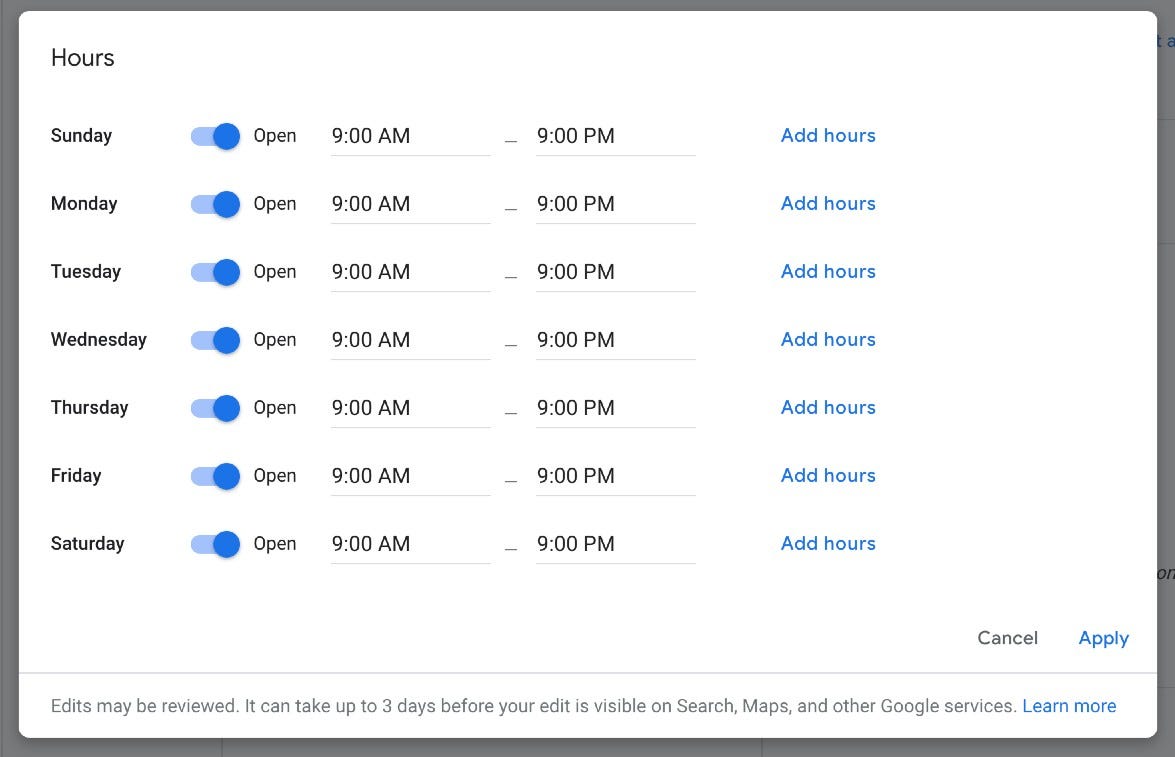Screen dimensions: 1175x757
Task: Open Saturday opening time selector
Action: pyautogui.click(x=410, y=544)
